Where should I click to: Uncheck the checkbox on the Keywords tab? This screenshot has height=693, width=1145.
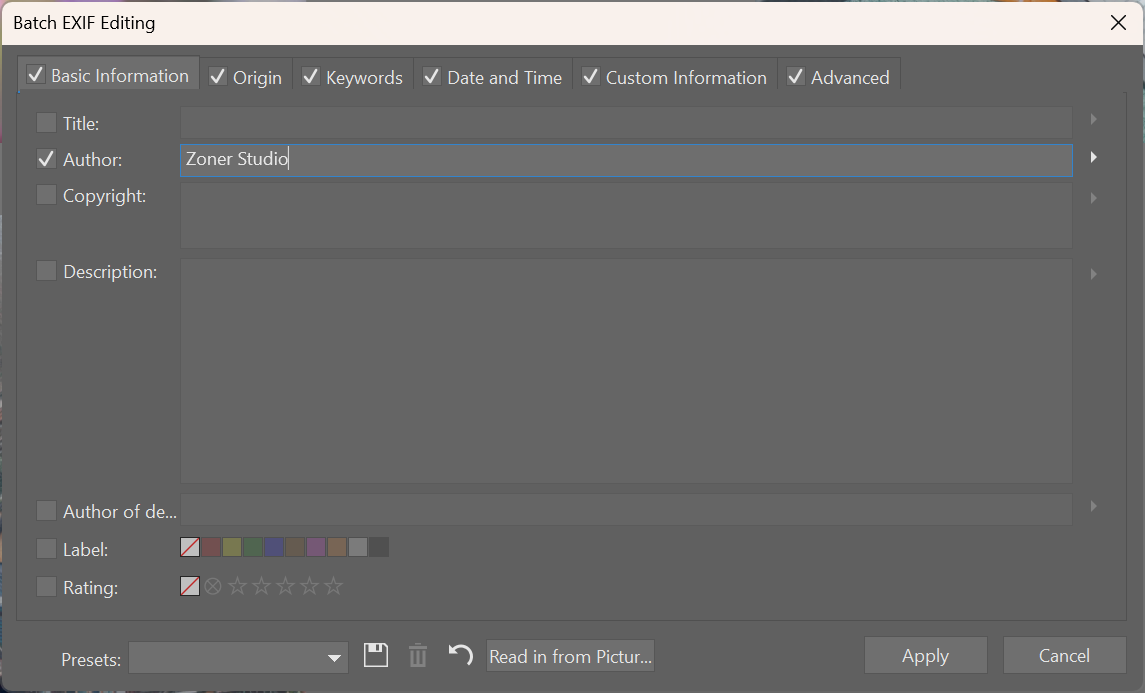311,76
